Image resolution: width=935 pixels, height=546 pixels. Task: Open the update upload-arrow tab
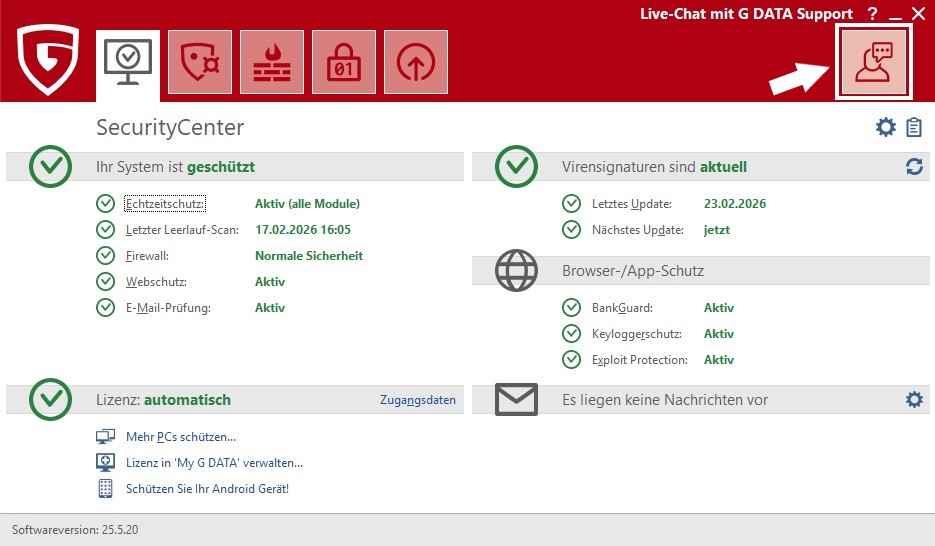pos(416,62)
